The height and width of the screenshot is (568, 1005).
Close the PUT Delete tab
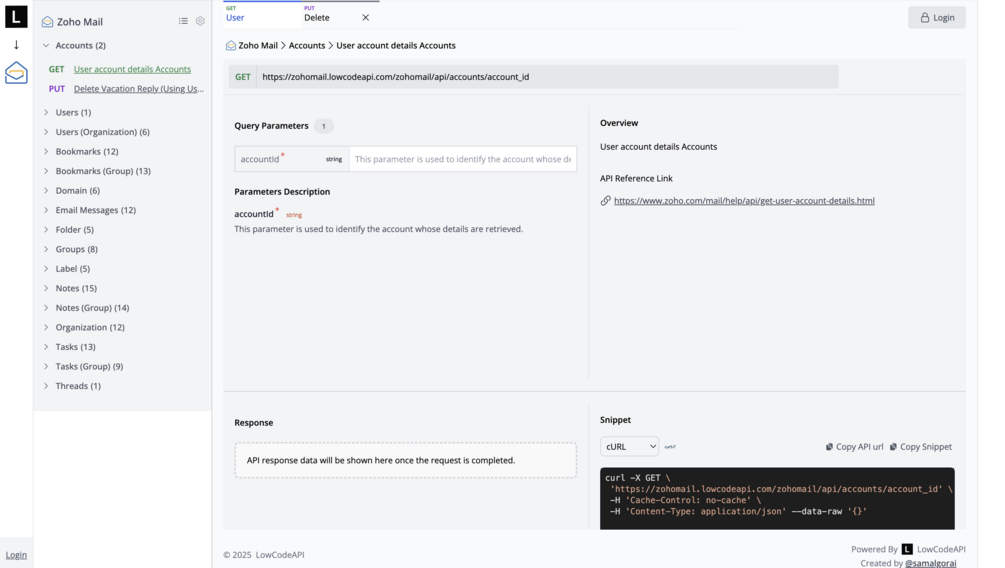point(365,17)
